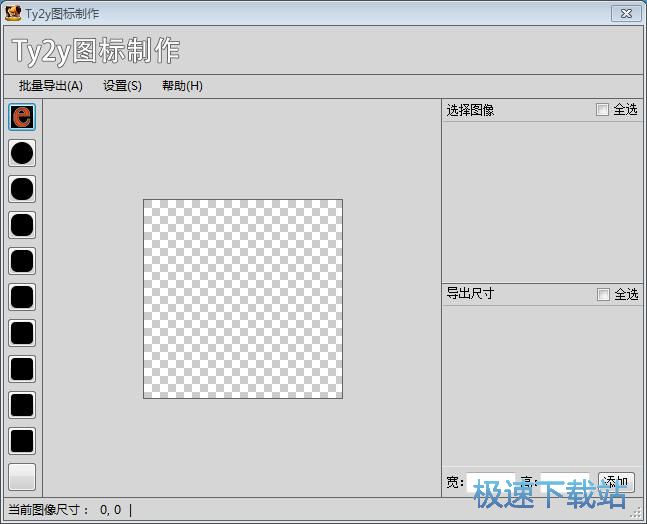Pick the eighth black mask shape in sidebar
The height and width of the screenshot is (524, 647).
point(22,405)
